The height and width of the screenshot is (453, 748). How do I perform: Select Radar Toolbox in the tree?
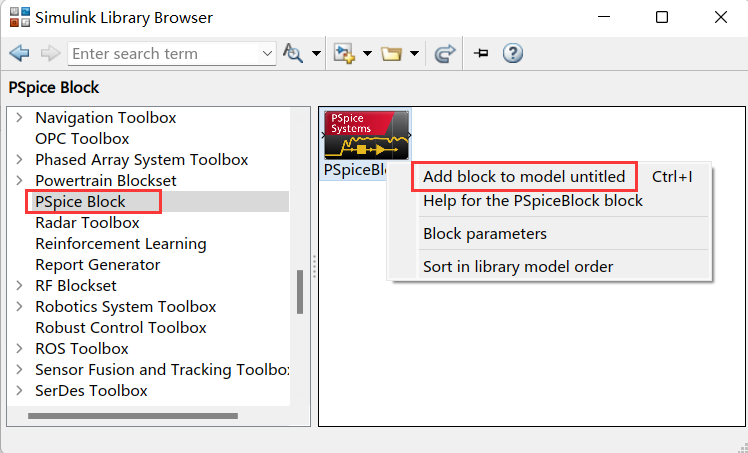[87, 222]
